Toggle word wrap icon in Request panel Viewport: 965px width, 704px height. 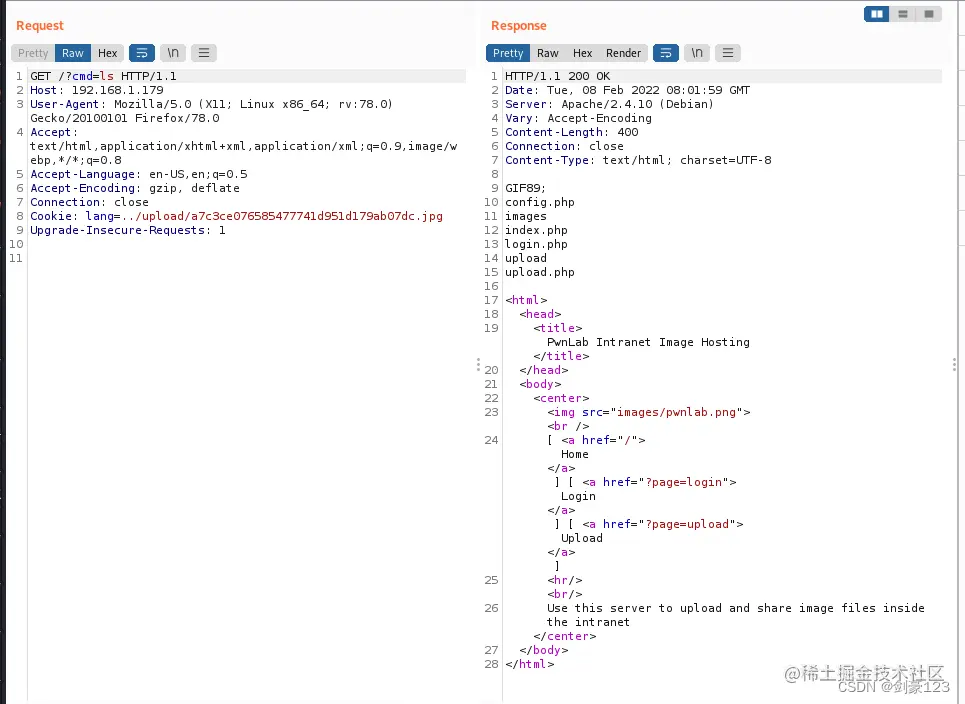142,53
